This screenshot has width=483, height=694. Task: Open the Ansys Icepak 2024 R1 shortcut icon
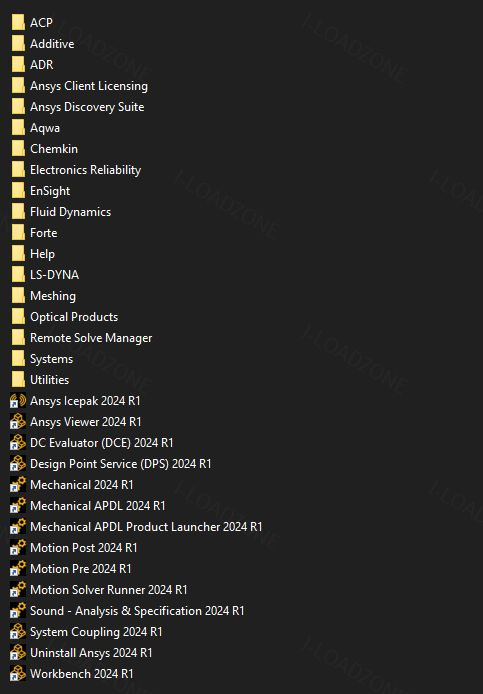point(18,401)
